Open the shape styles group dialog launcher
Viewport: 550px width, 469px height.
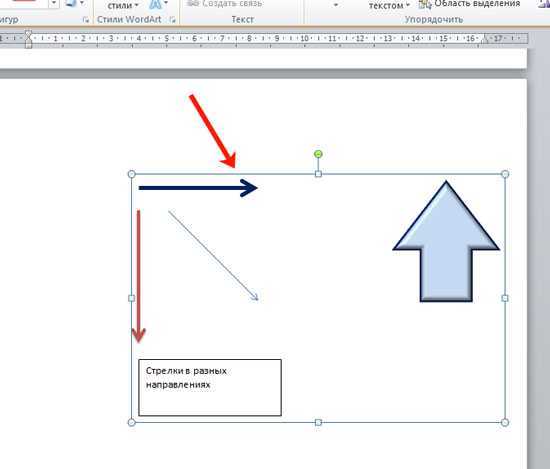pos(86,20)
